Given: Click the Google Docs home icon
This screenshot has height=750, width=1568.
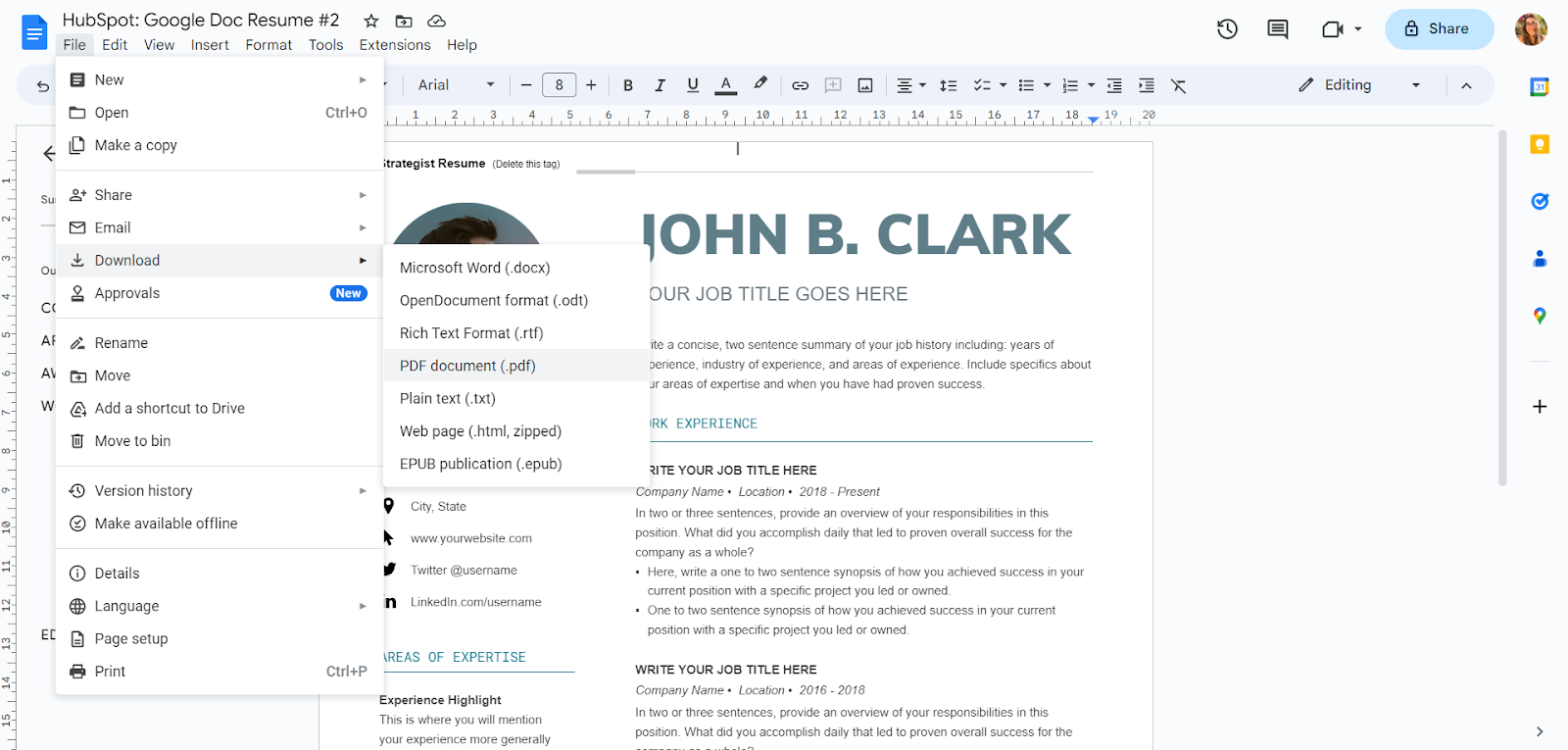Looking at the screenshot, I should click(x=34, y=32).
